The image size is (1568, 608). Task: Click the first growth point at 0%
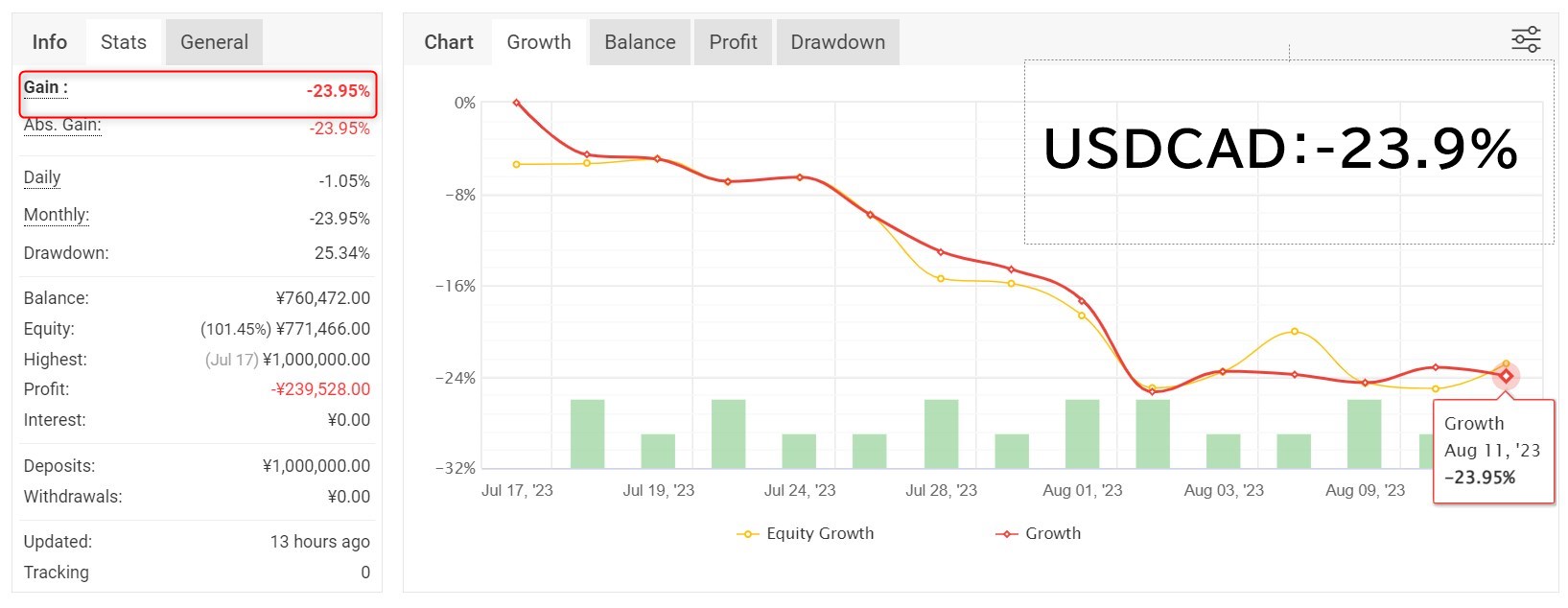point(517,103)
